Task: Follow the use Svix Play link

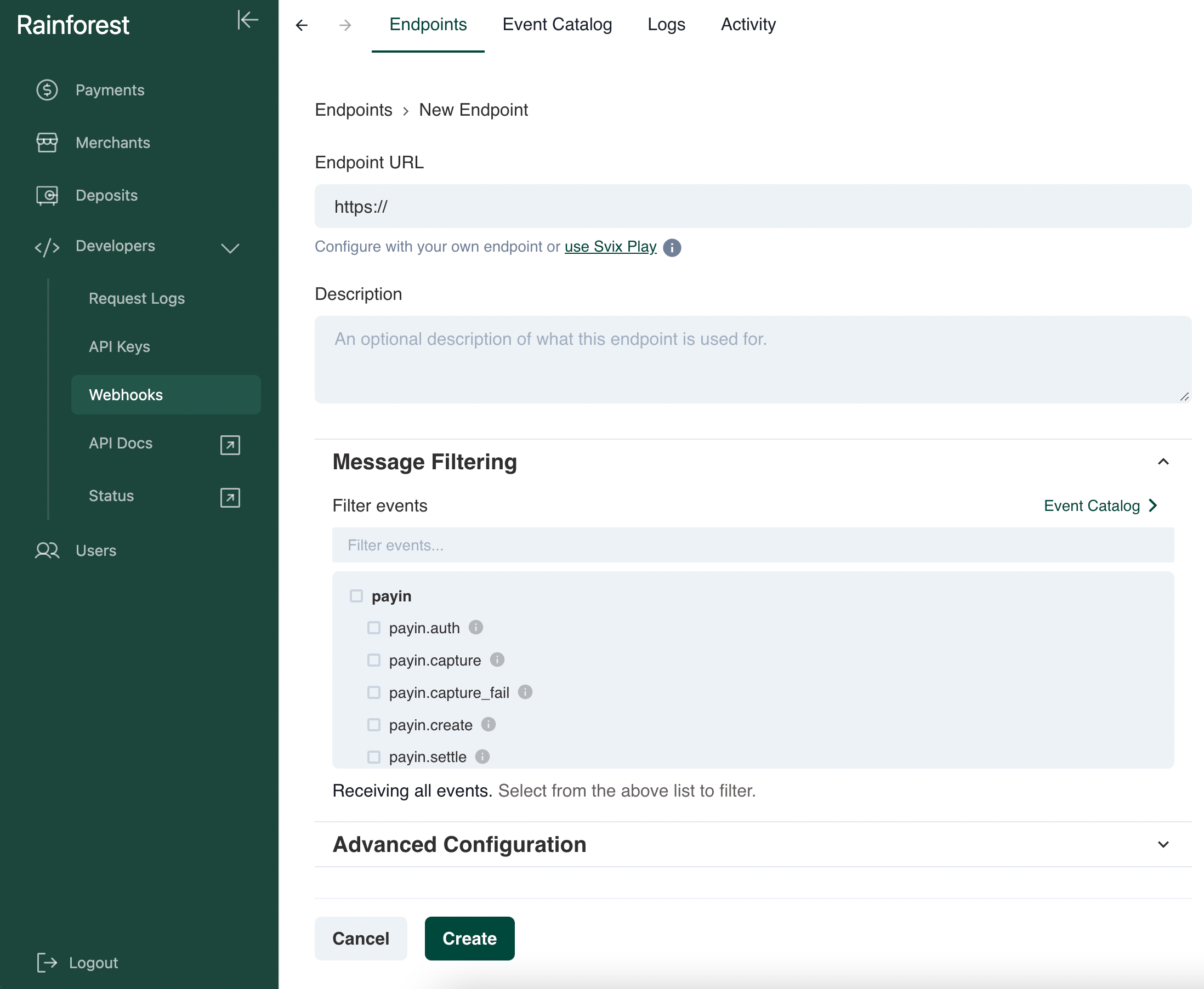Action: pyautogui.click(x=610, y=247)
